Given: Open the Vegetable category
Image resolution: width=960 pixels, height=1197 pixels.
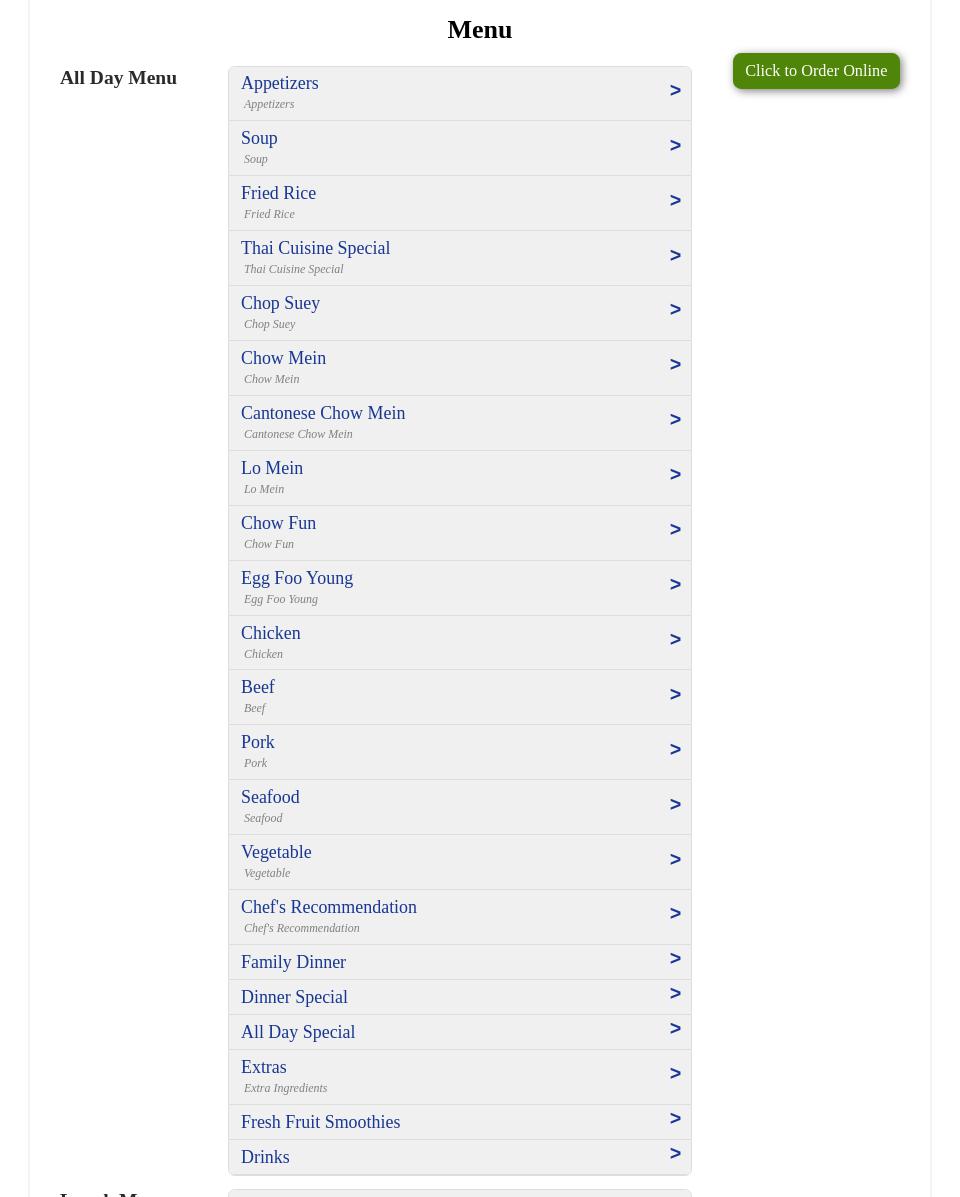Looking at the screenshot, I should pos(276,852).
